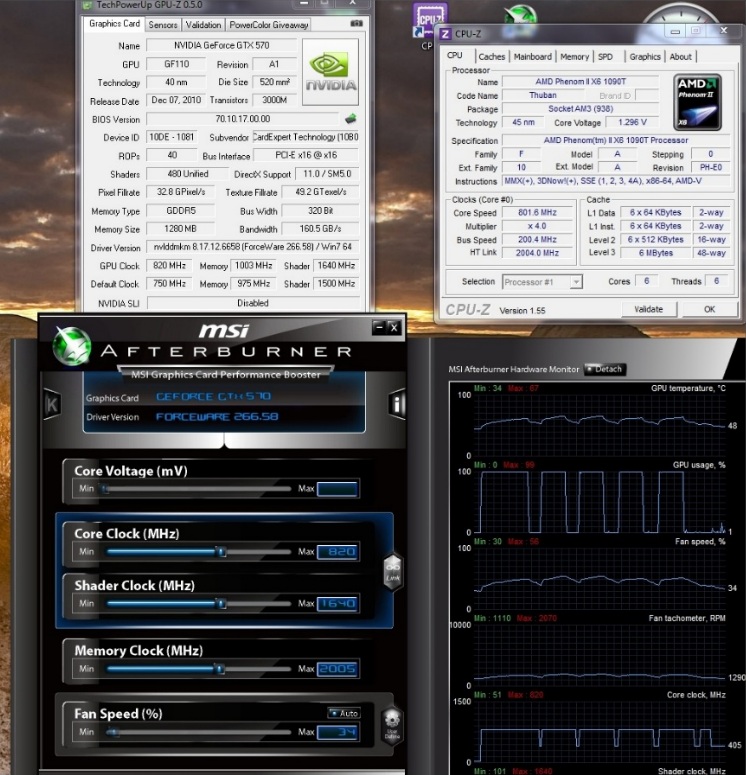This screenshot has width=746, height=775.
Task: Click the GPU temperature graph in monitor
Action: (x=599, y=425)
